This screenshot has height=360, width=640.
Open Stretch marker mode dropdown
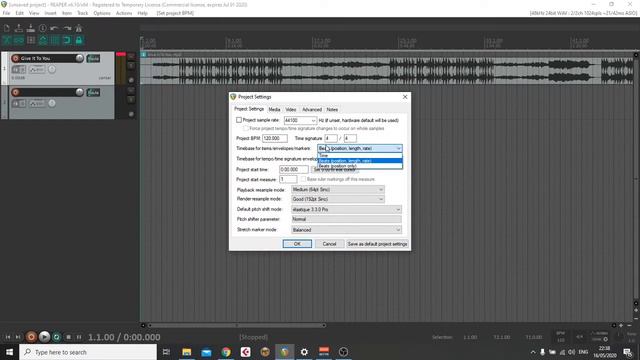(x=346, y=230)
